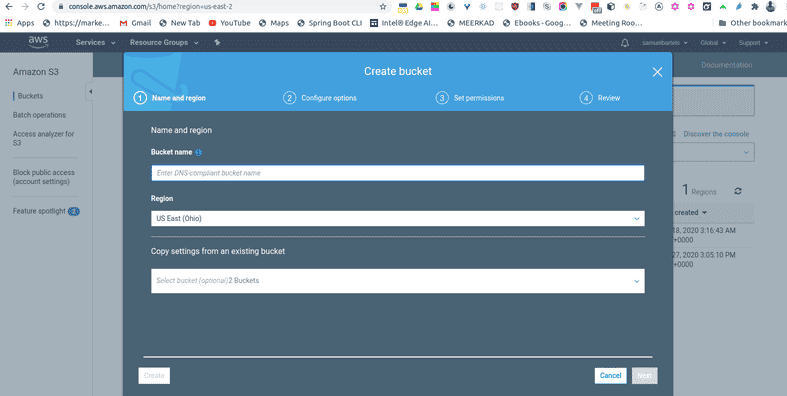Open the Documentation link

tap(726, 65)
